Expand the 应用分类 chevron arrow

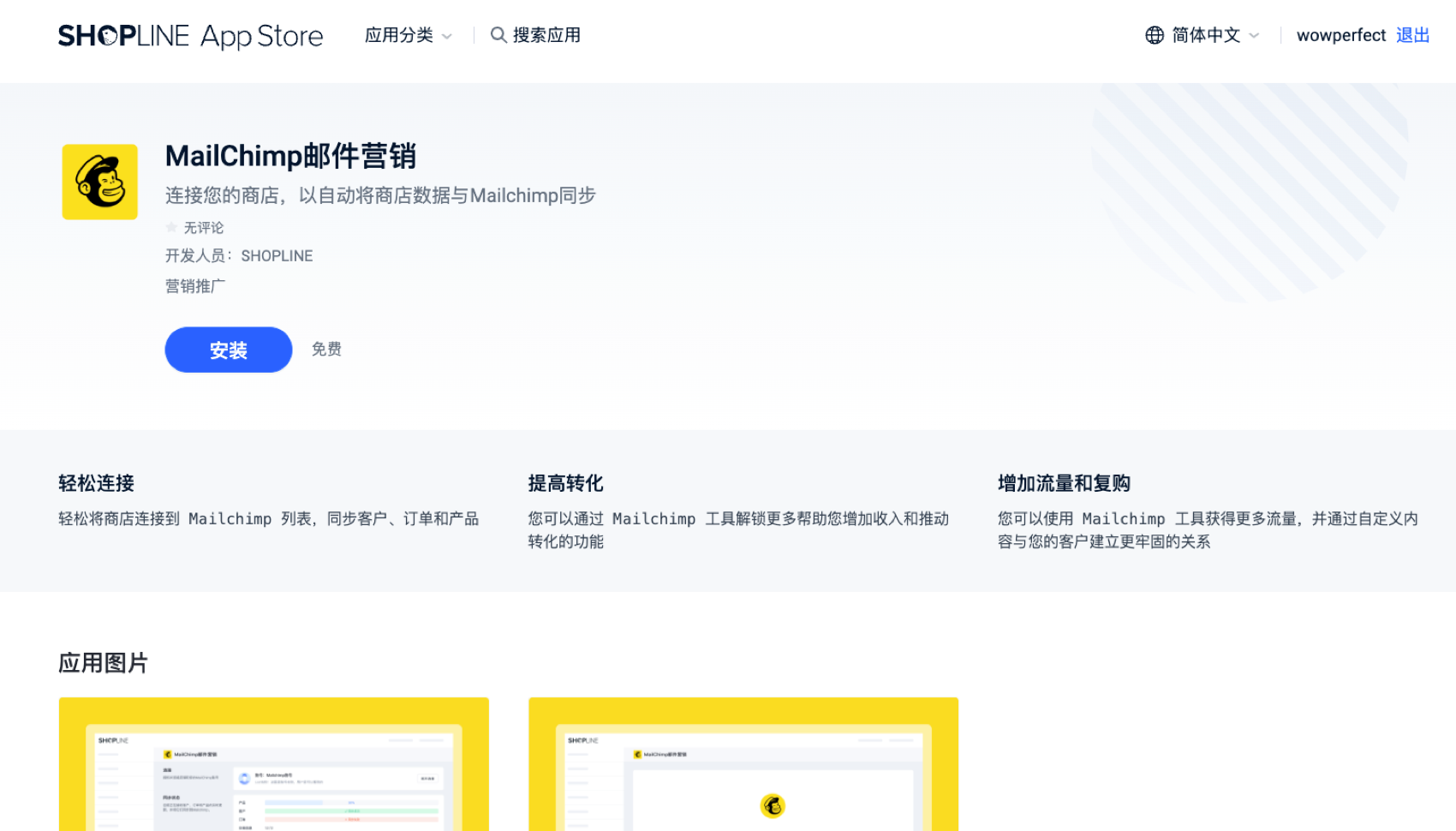[446, 36]
